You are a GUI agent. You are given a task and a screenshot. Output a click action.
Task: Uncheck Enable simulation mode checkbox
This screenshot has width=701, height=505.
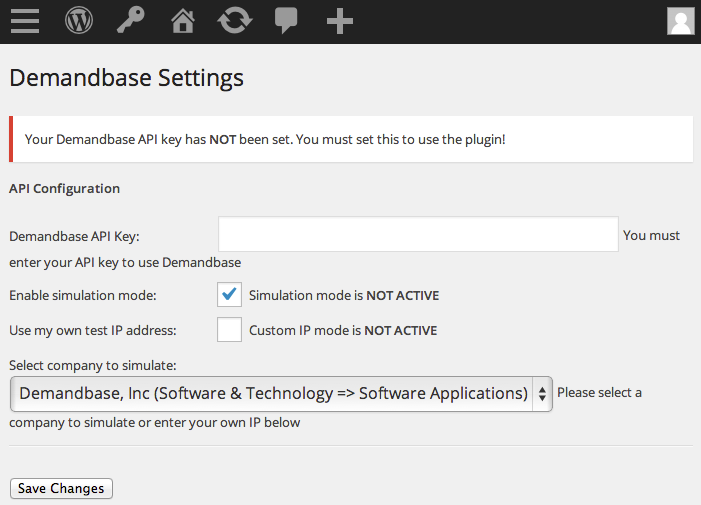(229, 295)
